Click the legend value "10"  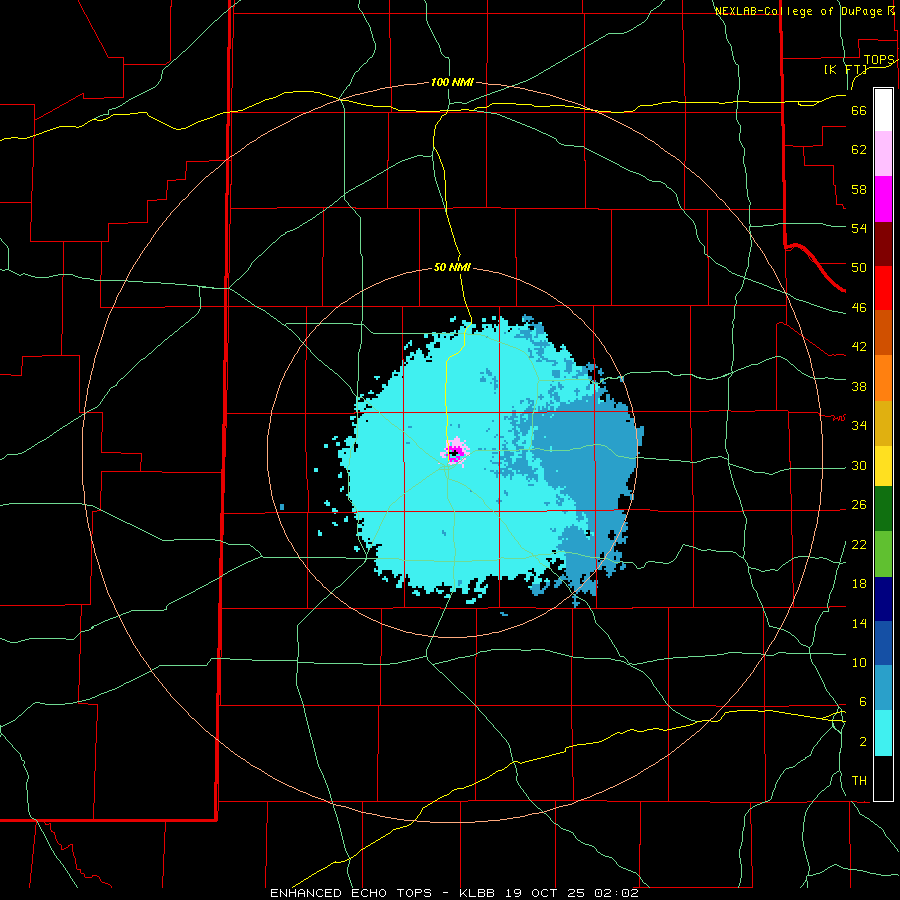[859, 662]
